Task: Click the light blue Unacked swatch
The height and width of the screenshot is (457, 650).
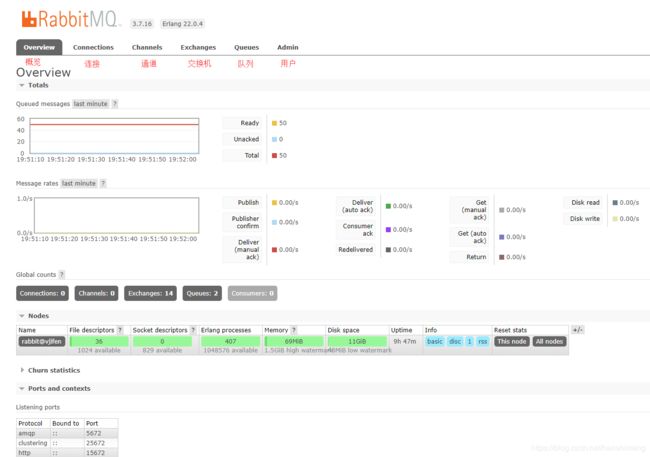Action: [274, 139]
